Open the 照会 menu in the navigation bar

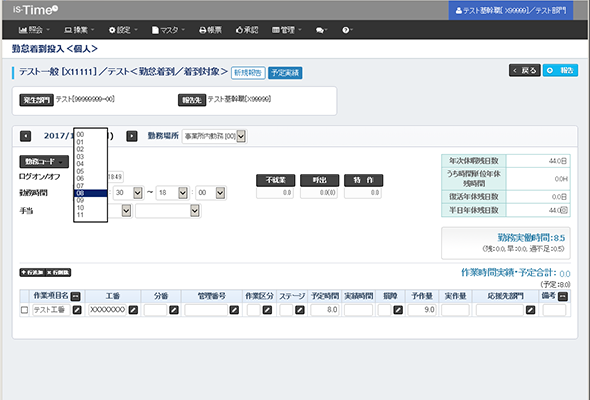(34, 30)
